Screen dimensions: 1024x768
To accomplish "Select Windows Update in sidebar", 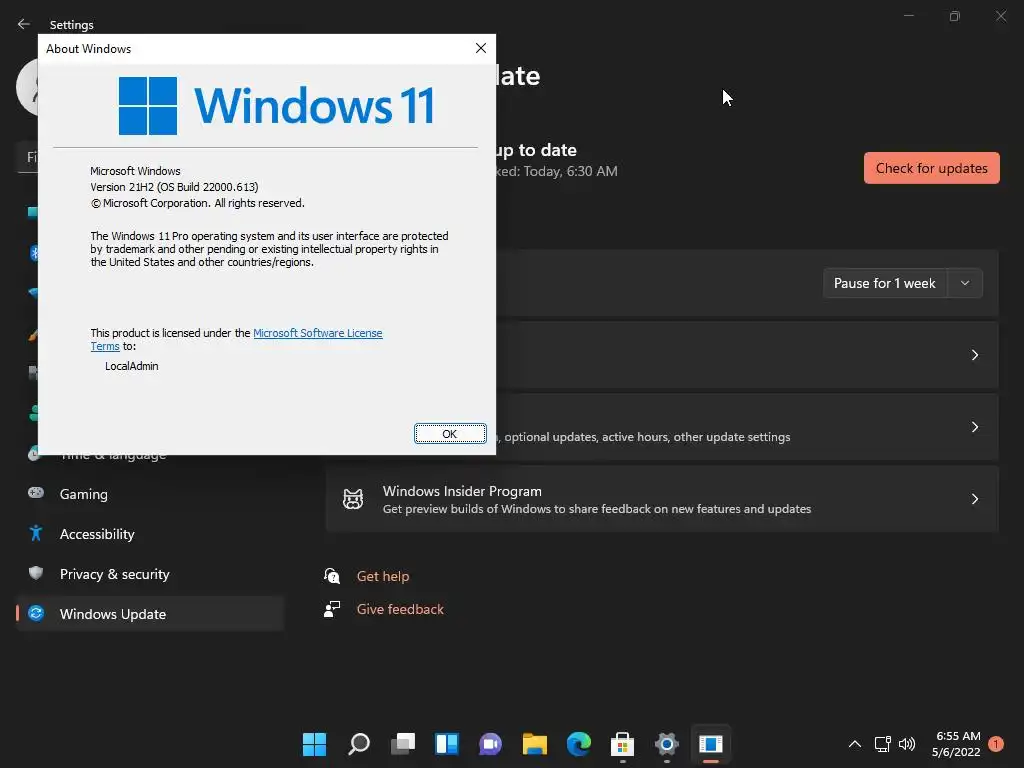I will [x=150, y=614].
